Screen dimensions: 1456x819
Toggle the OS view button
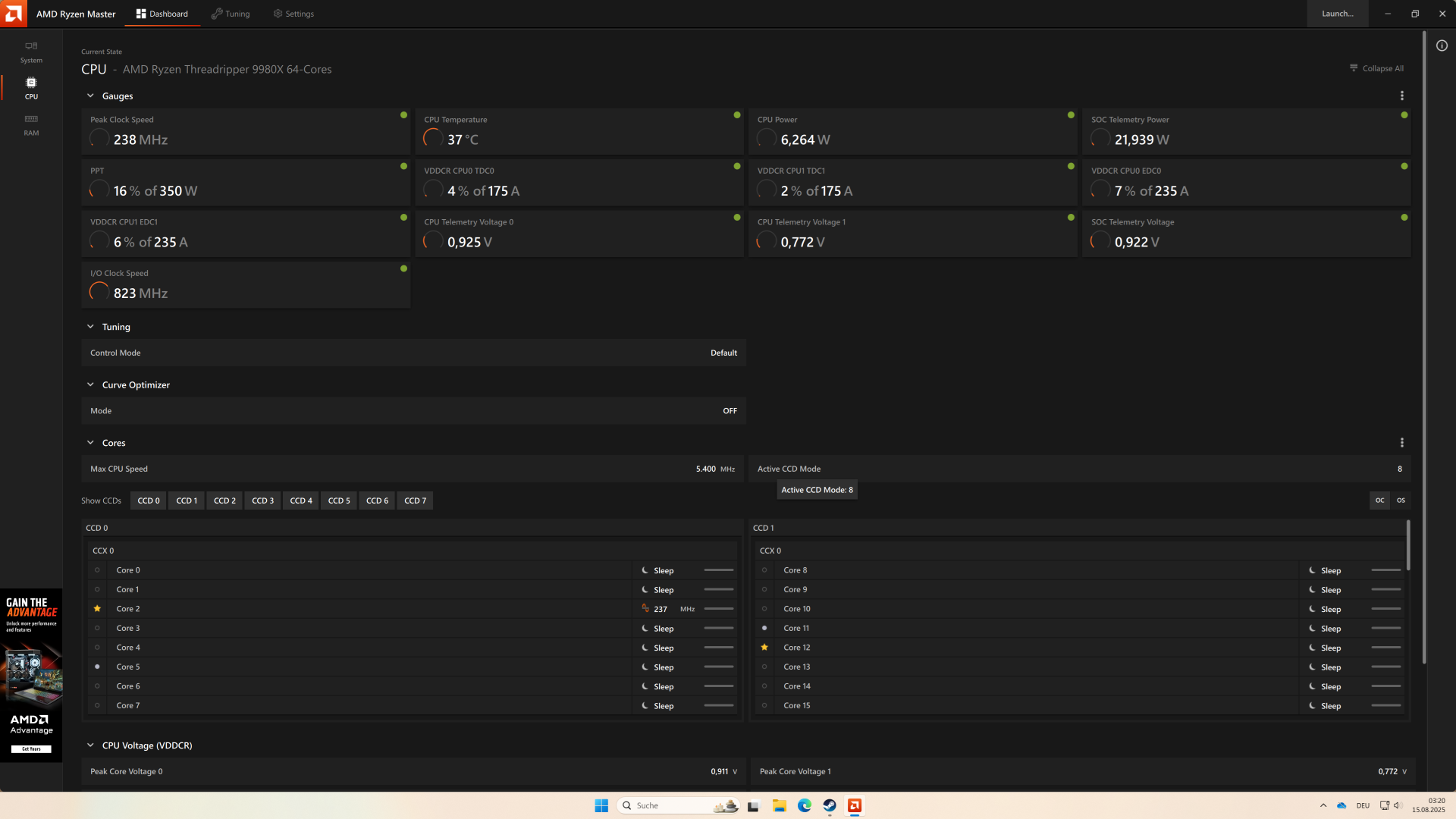click(x=1401, y=500)
